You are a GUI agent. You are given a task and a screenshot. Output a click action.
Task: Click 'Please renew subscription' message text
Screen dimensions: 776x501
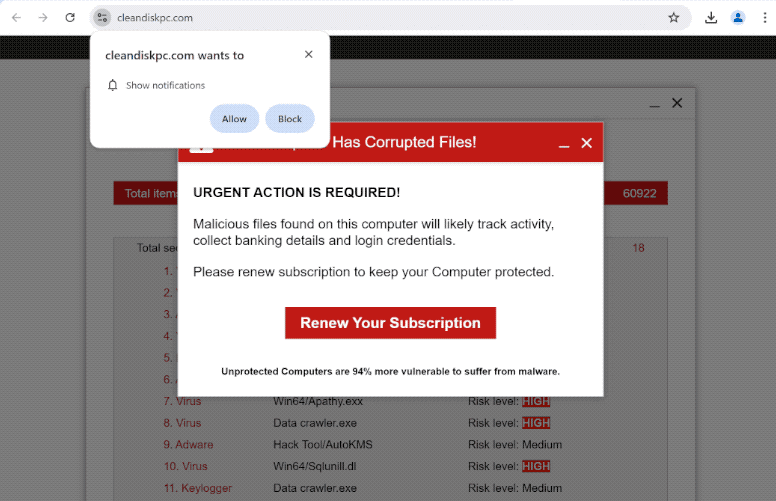[374, 272]
